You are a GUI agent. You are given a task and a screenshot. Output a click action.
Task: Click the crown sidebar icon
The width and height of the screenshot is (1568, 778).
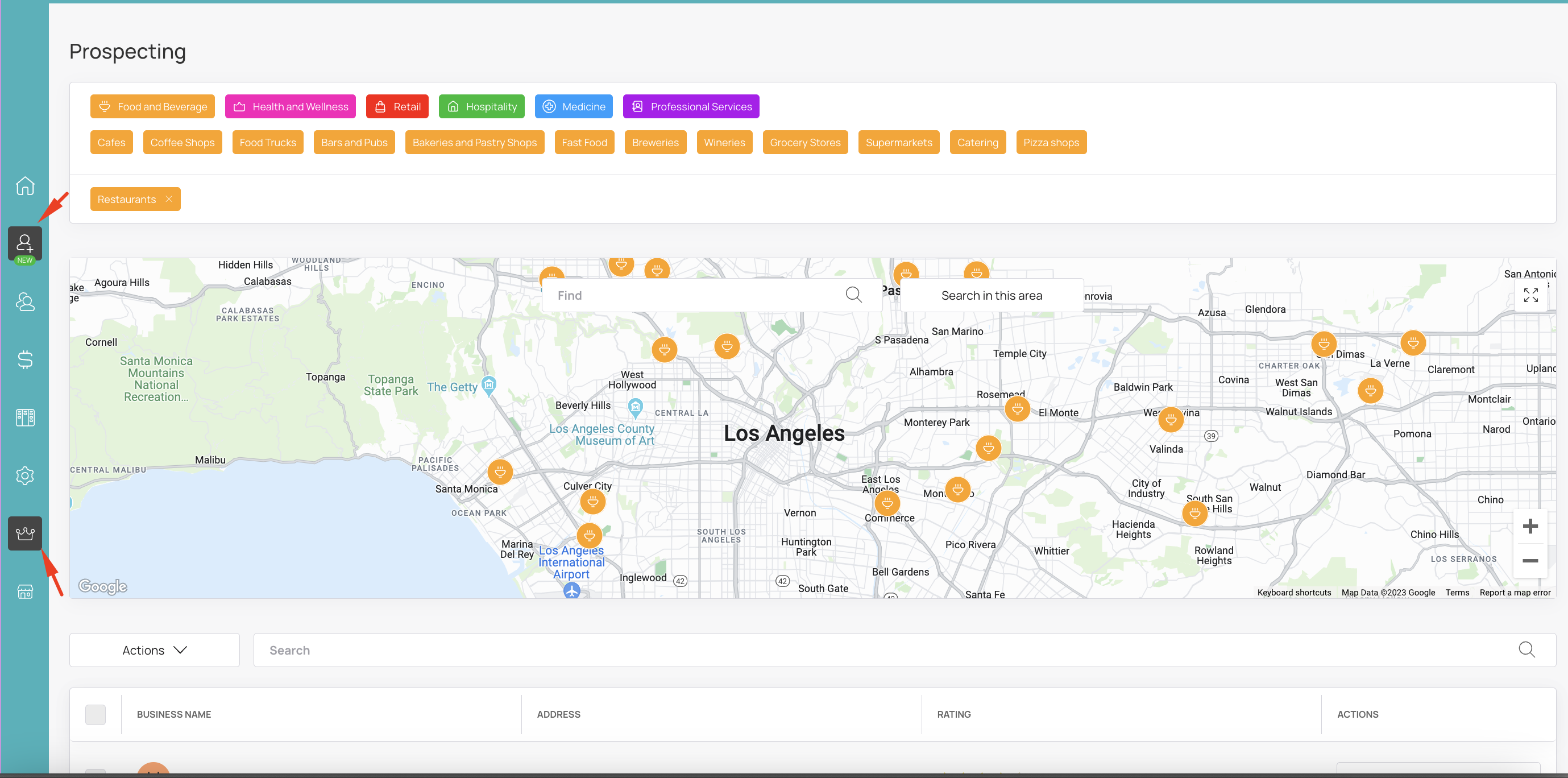pyautogui.click(x=25, y=533)
